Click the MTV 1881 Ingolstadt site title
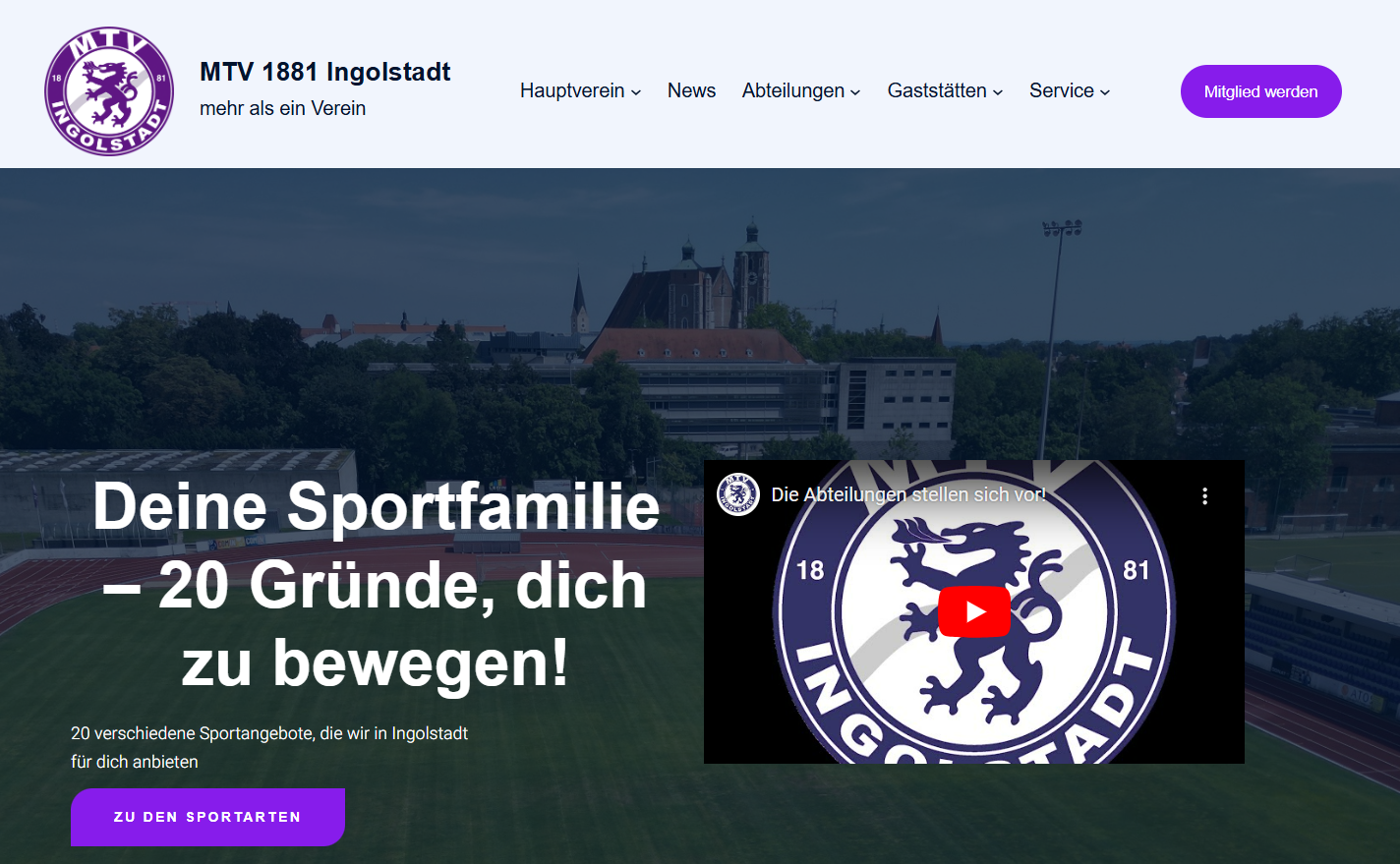1400x864 pixels. tap(324, 72)
